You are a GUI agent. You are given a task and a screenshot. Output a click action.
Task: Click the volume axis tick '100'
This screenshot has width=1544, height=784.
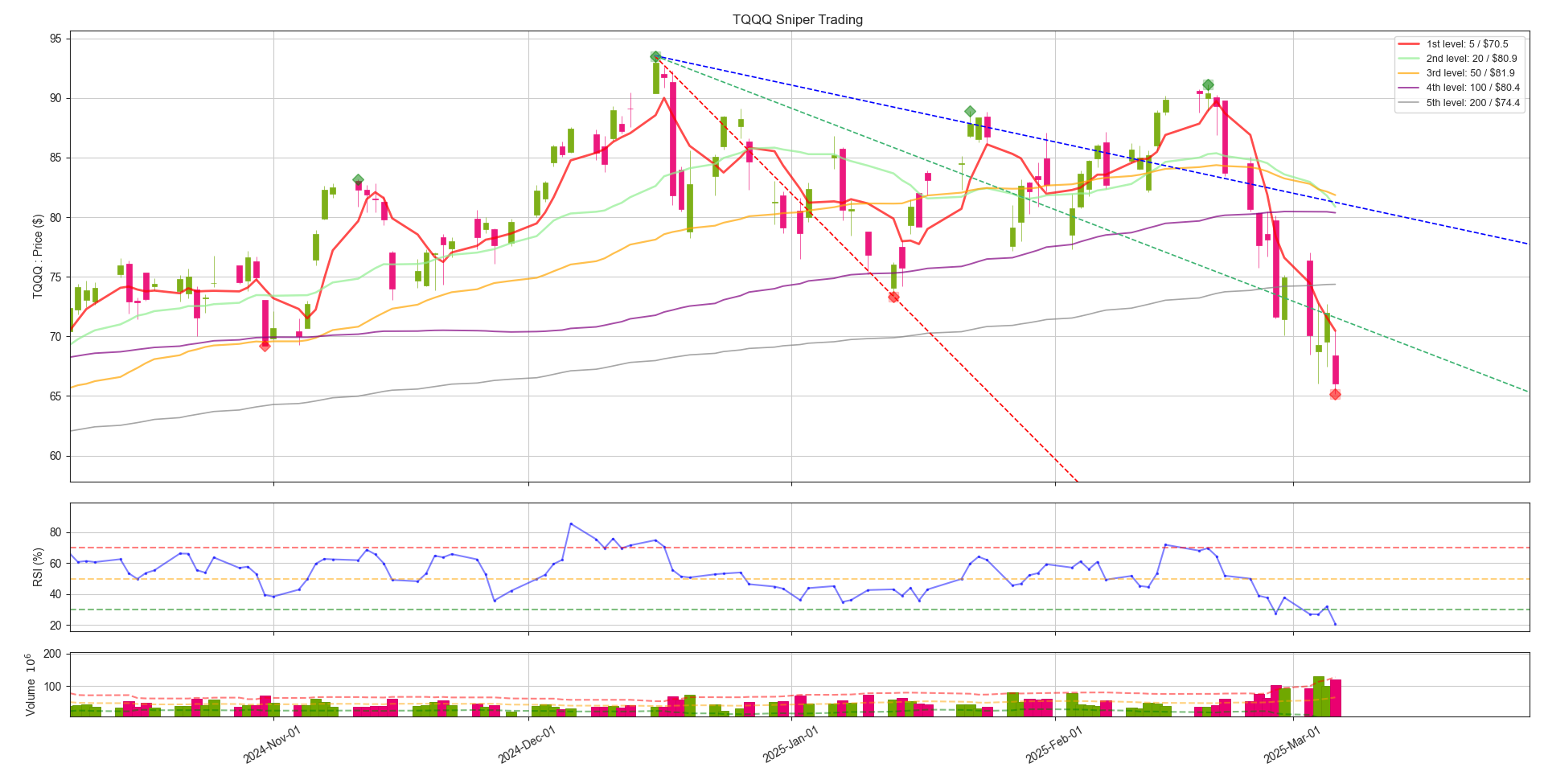(x=52, y=687)
